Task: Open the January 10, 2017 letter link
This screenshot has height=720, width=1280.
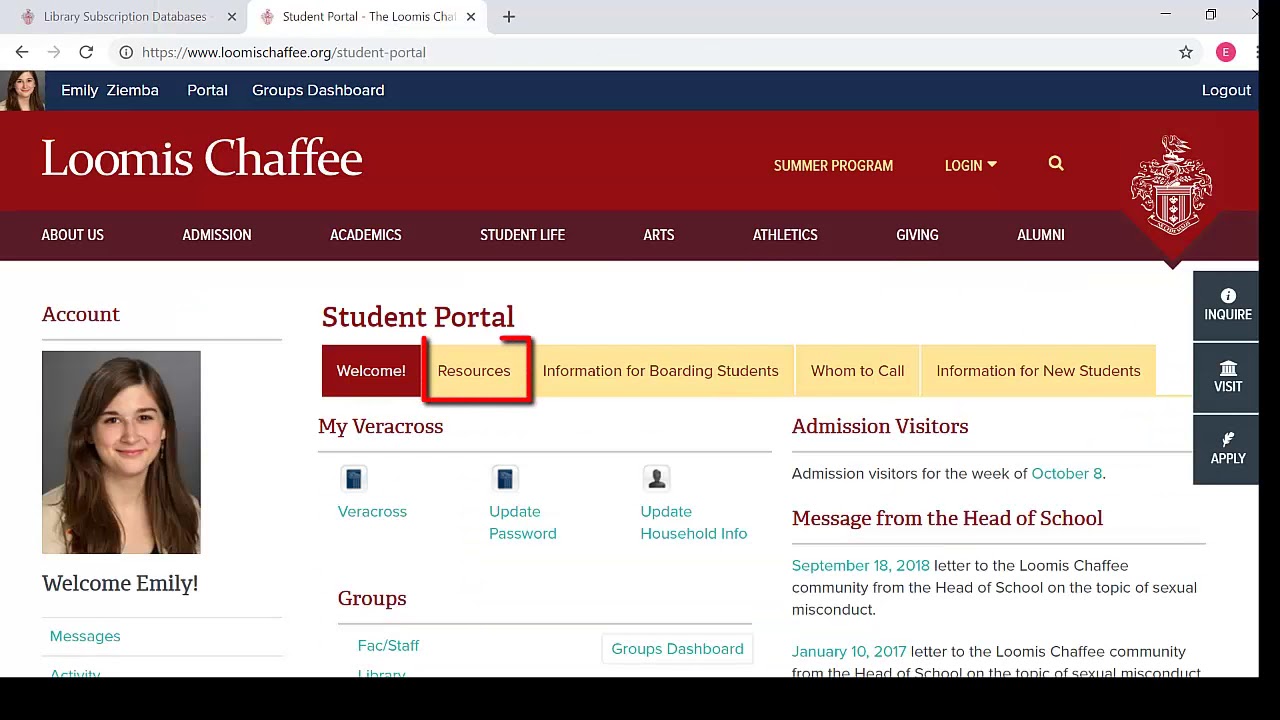Action: click(849, 652)
